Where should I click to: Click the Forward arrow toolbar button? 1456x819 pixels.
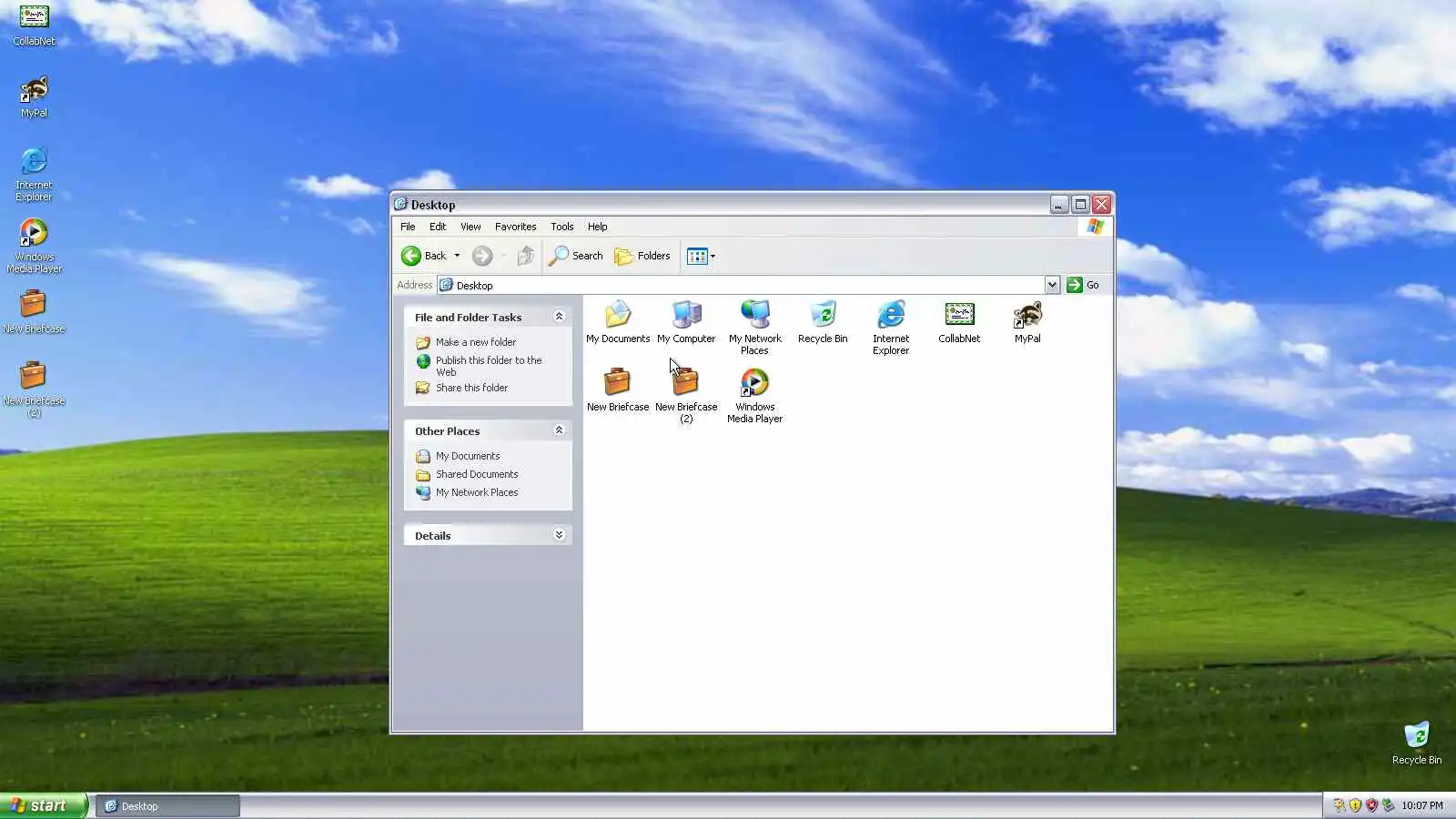coord(482,256)
